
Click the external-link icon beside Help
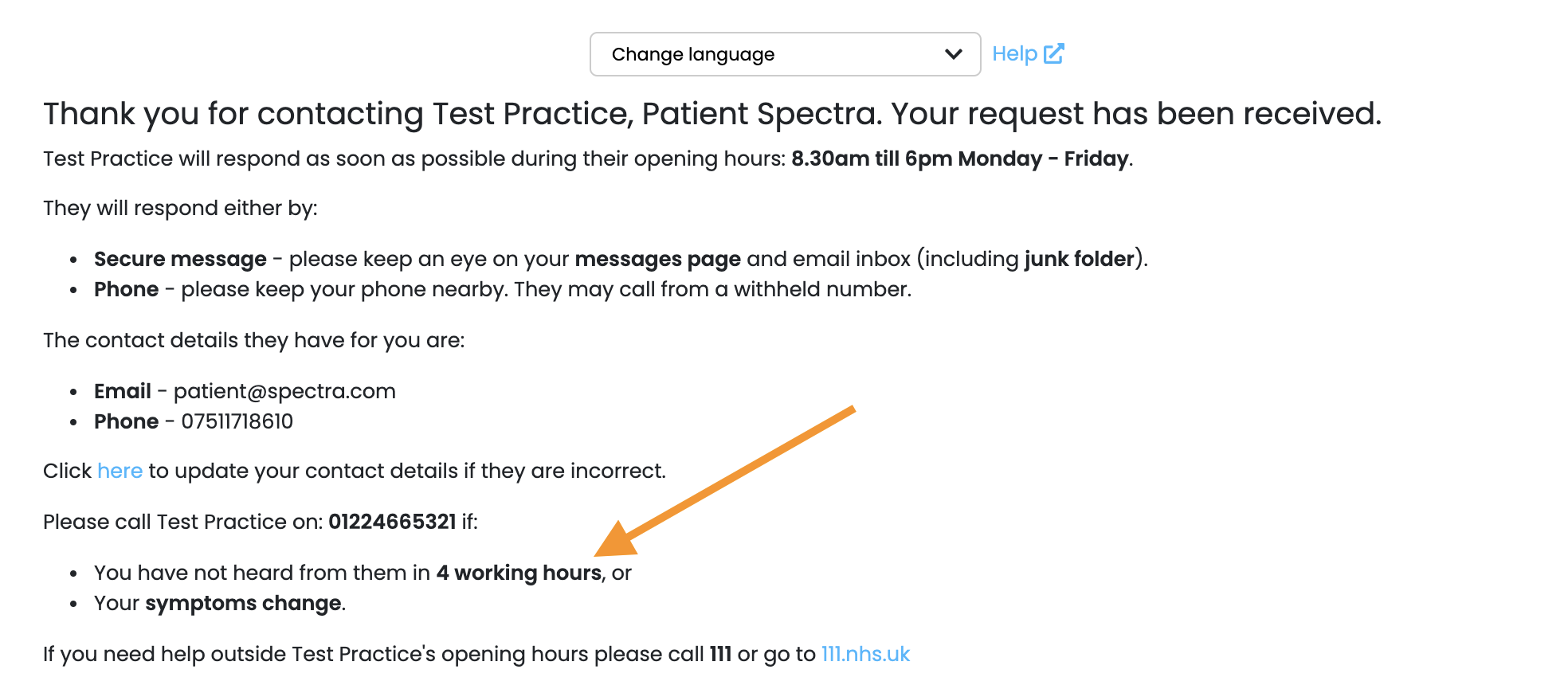(1054, 53)
